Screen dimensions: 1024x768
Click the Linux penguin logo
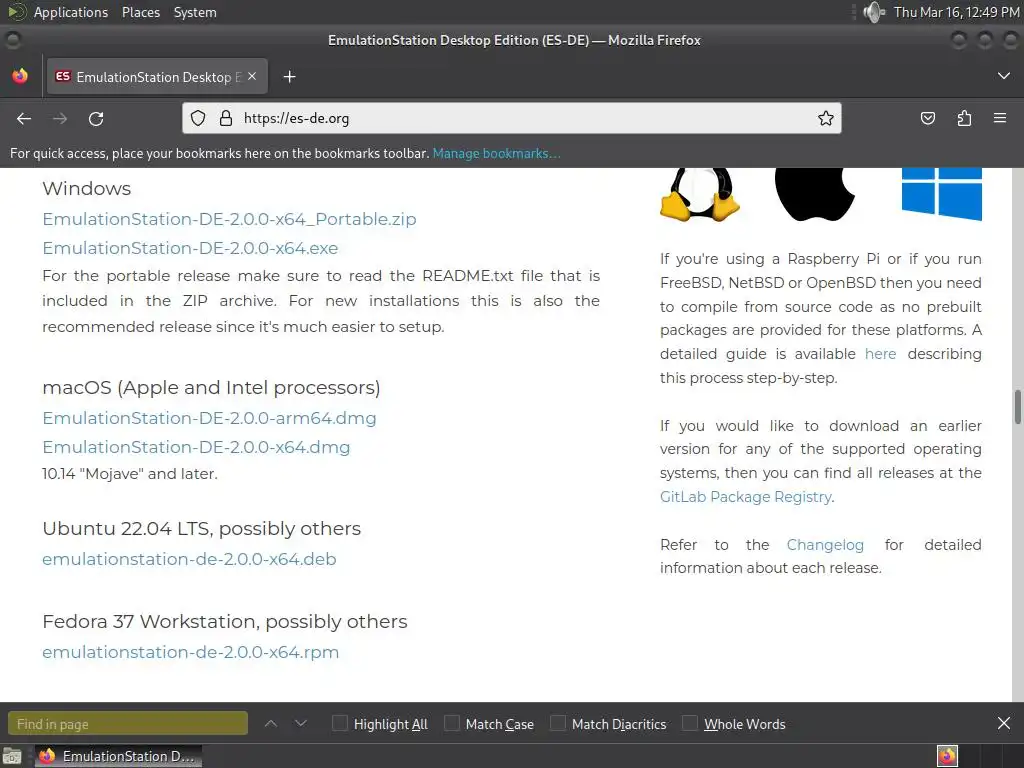(x=700, y=195)
